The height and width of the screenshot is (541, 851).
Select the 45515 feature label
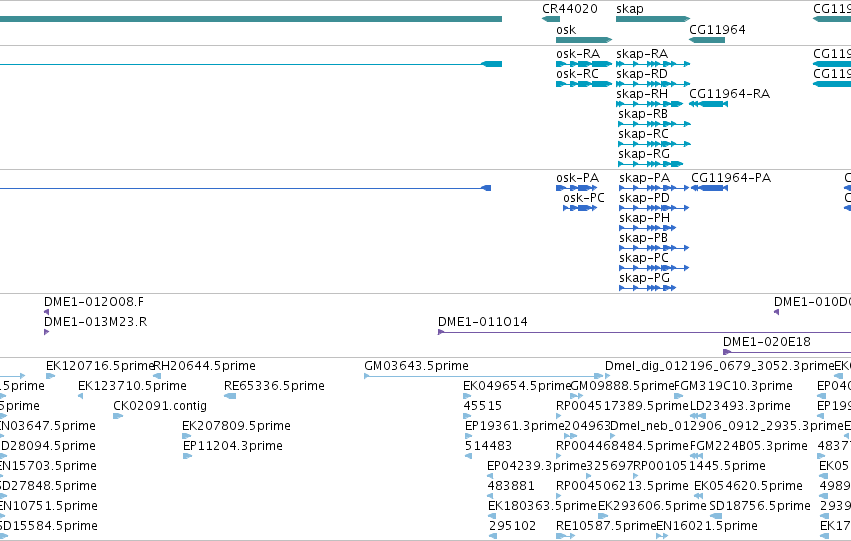click(482, 406)
